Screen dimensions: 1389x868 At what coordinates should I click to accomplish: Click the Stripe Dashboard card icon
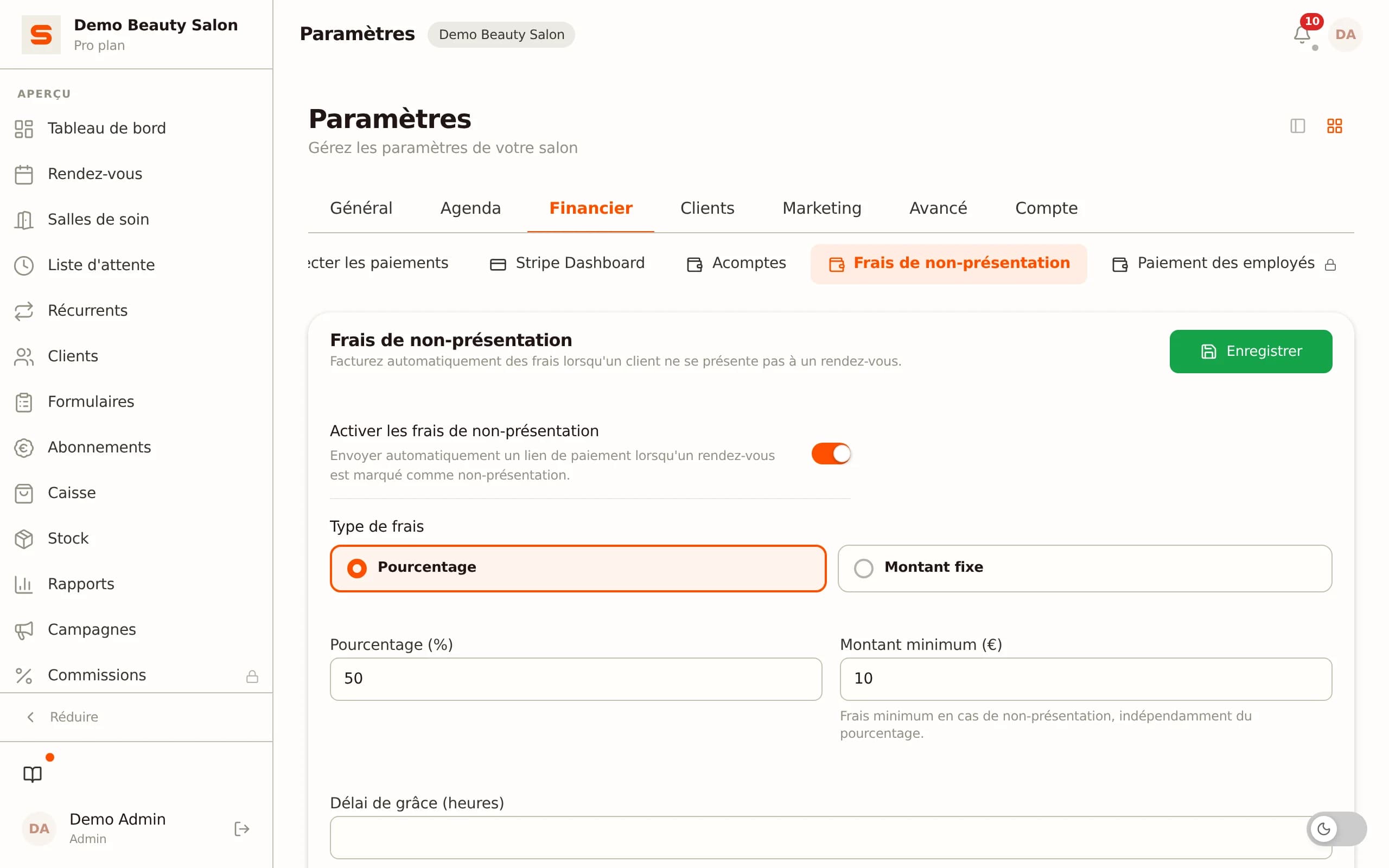coord(498,264)
